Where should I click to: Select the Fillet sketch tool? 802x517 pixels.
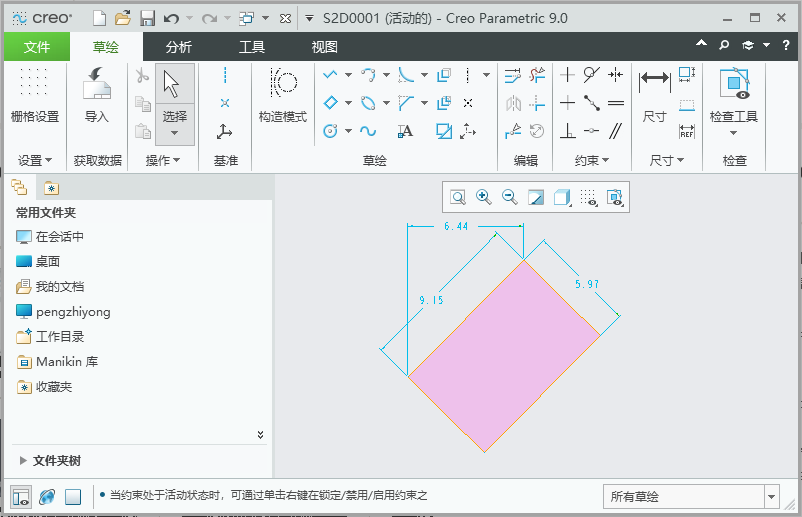pos(406,75)
